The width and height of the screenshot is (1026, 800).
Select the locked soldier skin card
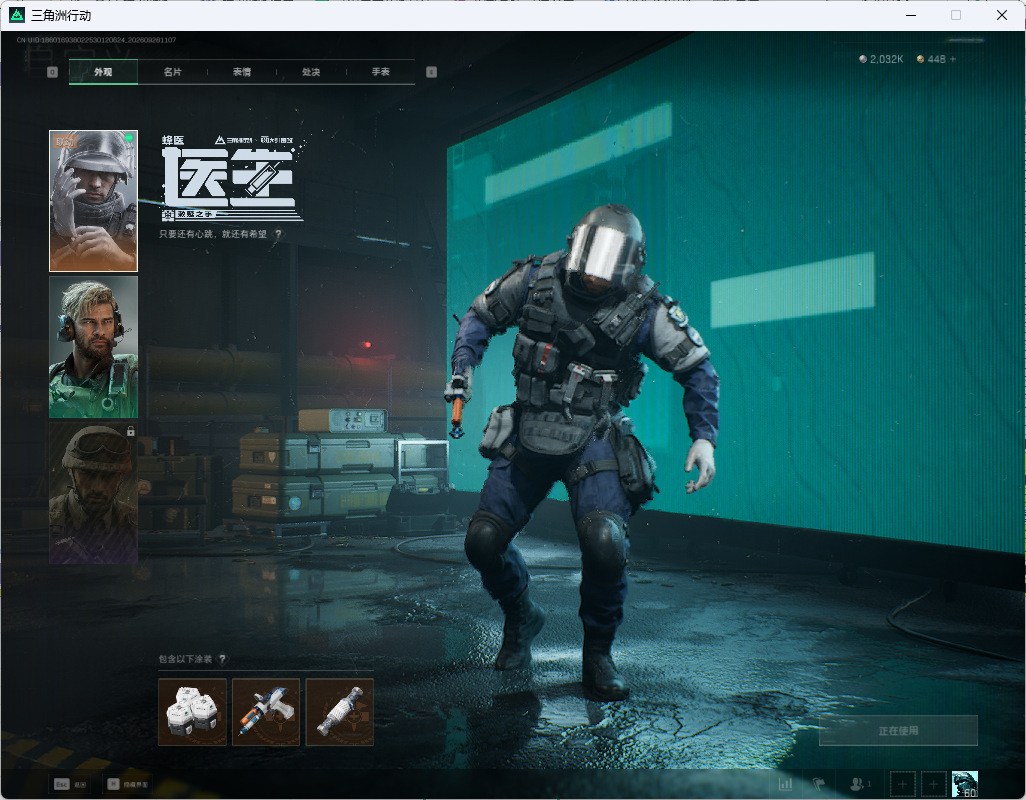pyautogui.click(x=94, y=493)
